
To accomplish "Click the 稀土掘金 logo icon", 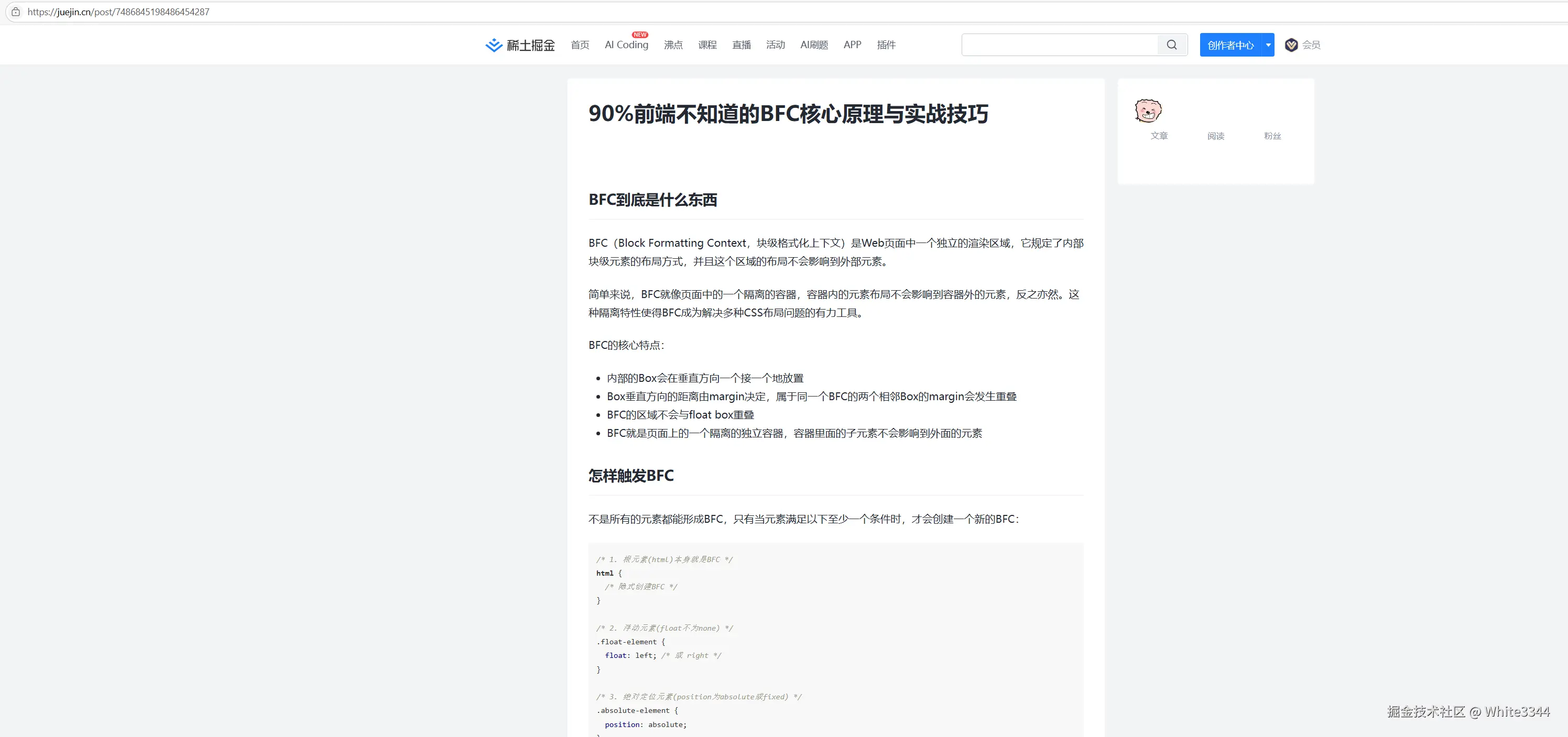I will coord(493,45).
